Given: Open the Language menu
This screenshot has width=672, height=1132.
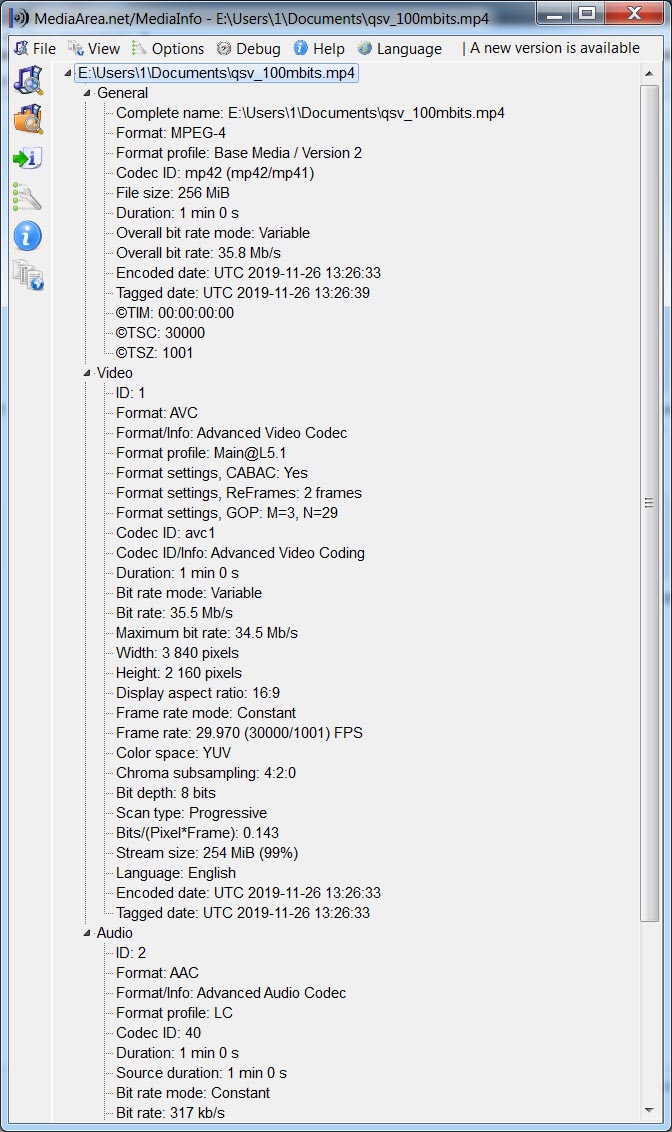Looking at the screenshot, I should (400, 48).
